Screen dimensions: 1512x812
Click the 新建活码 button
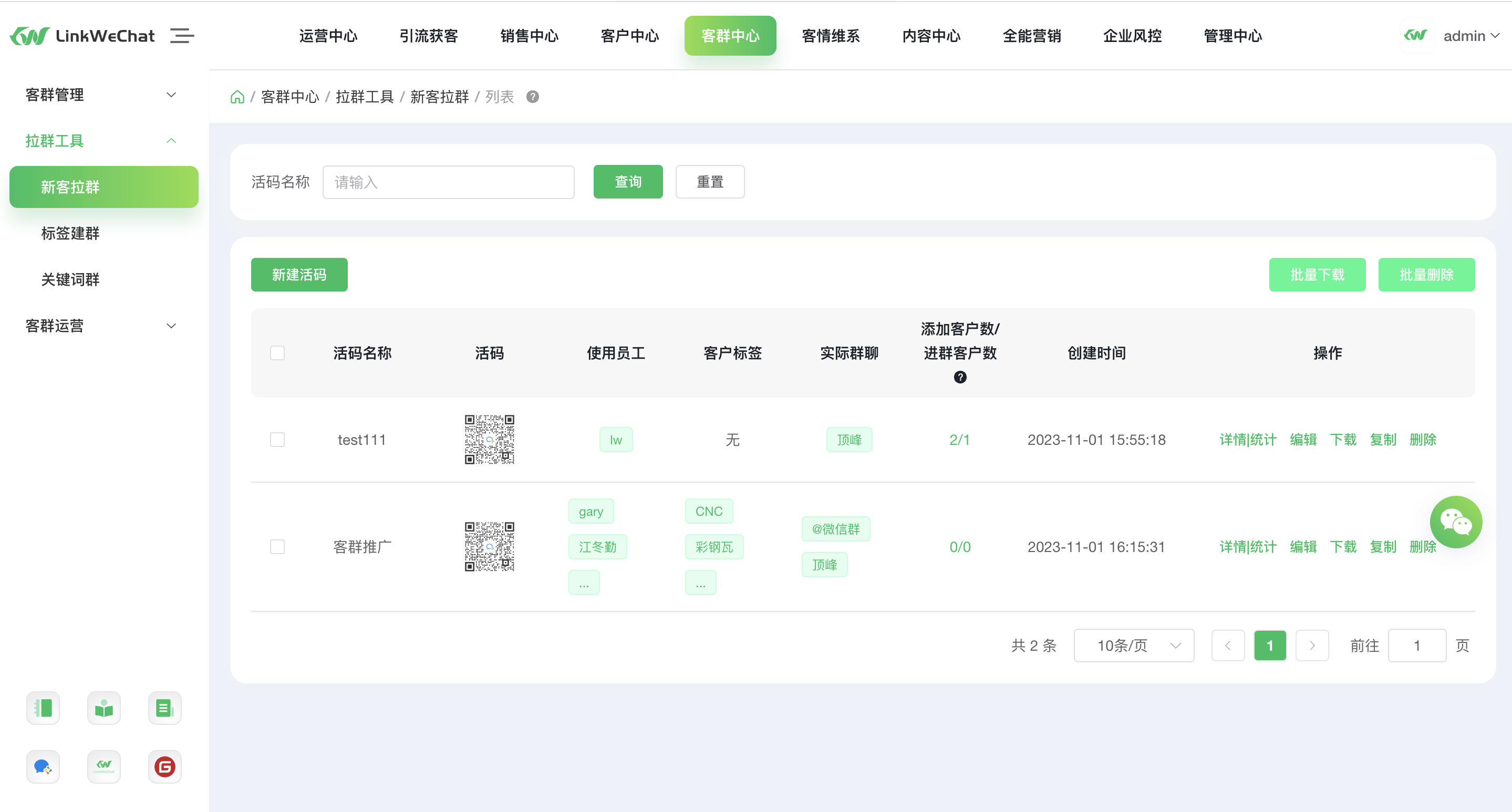click(299, 275)
